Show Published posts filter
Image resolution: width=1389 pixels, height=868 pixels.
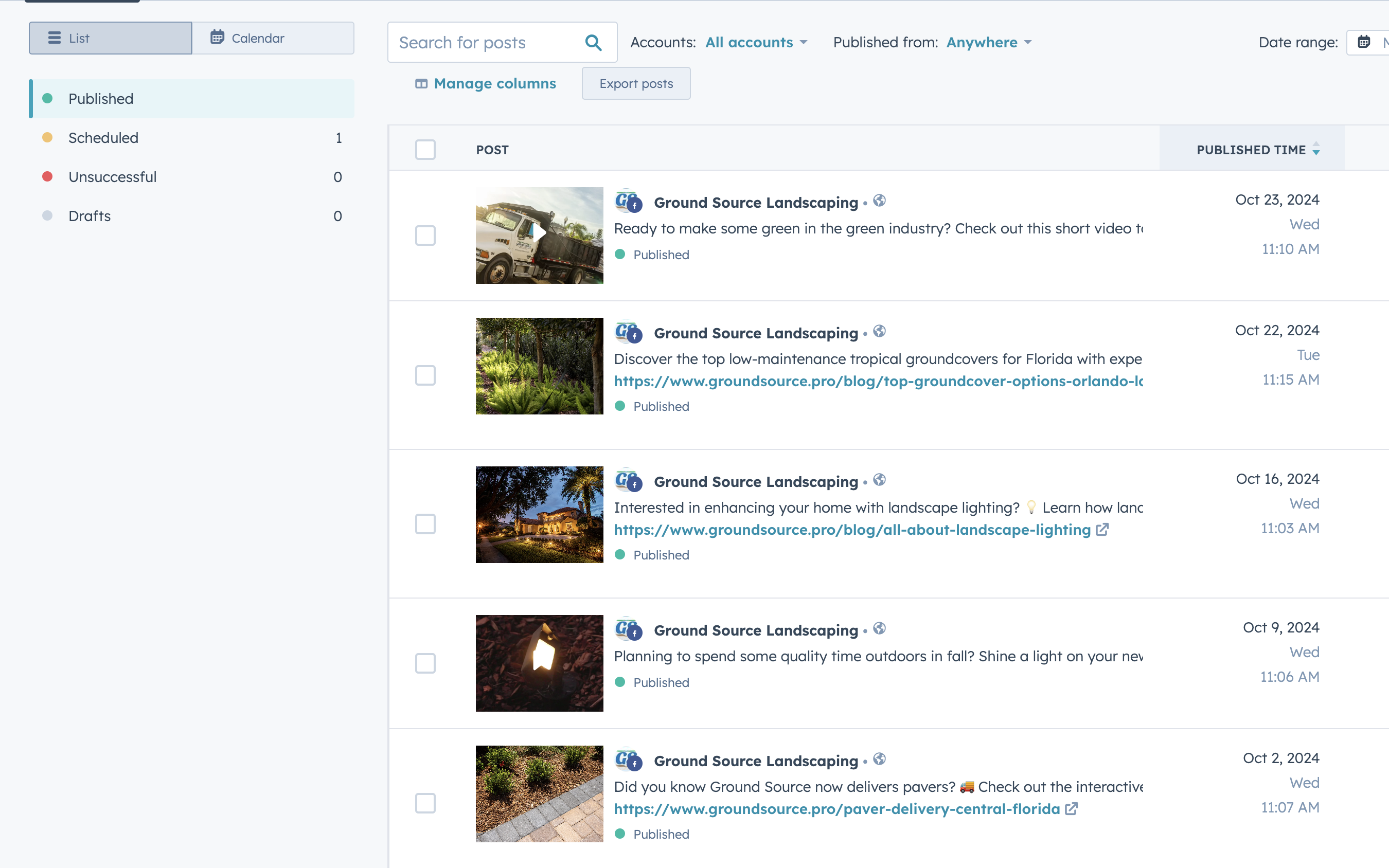point(192,99)
